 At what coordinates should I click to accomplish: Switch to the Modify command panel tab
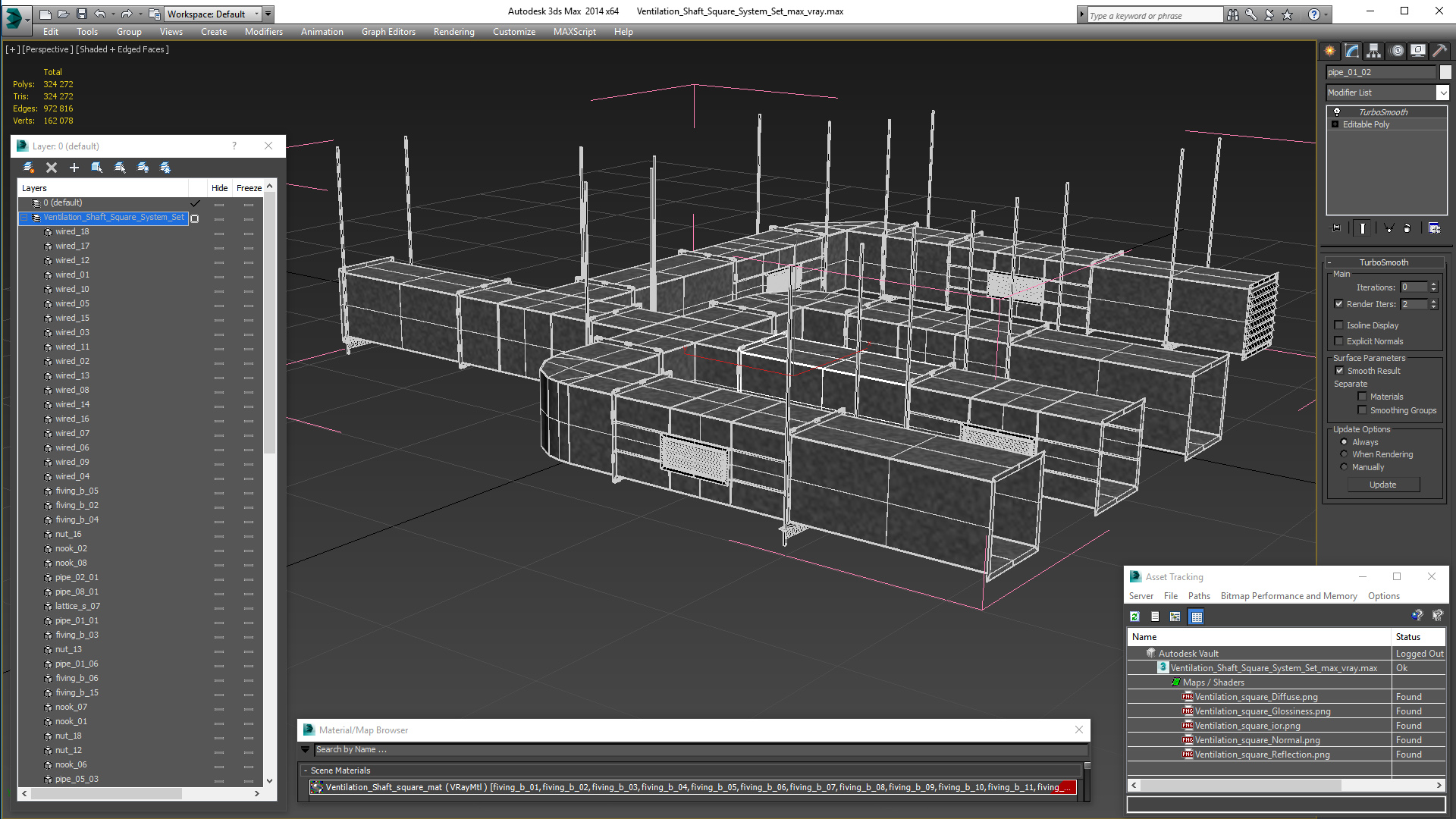[x=1352, y=51]
